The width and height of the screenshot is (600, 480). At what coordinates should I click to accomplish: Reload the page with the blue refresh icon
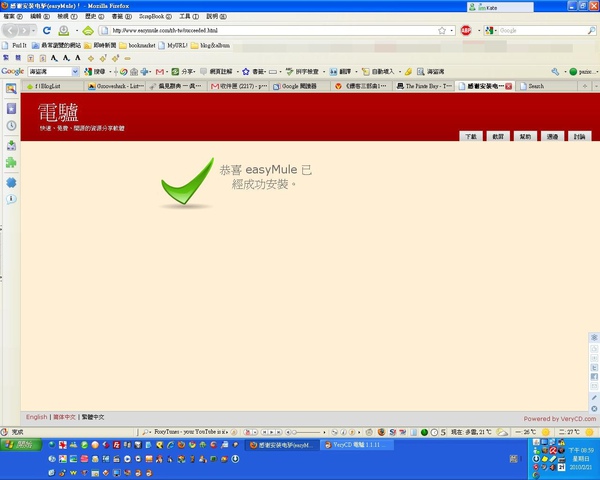(x=47, y=30)
